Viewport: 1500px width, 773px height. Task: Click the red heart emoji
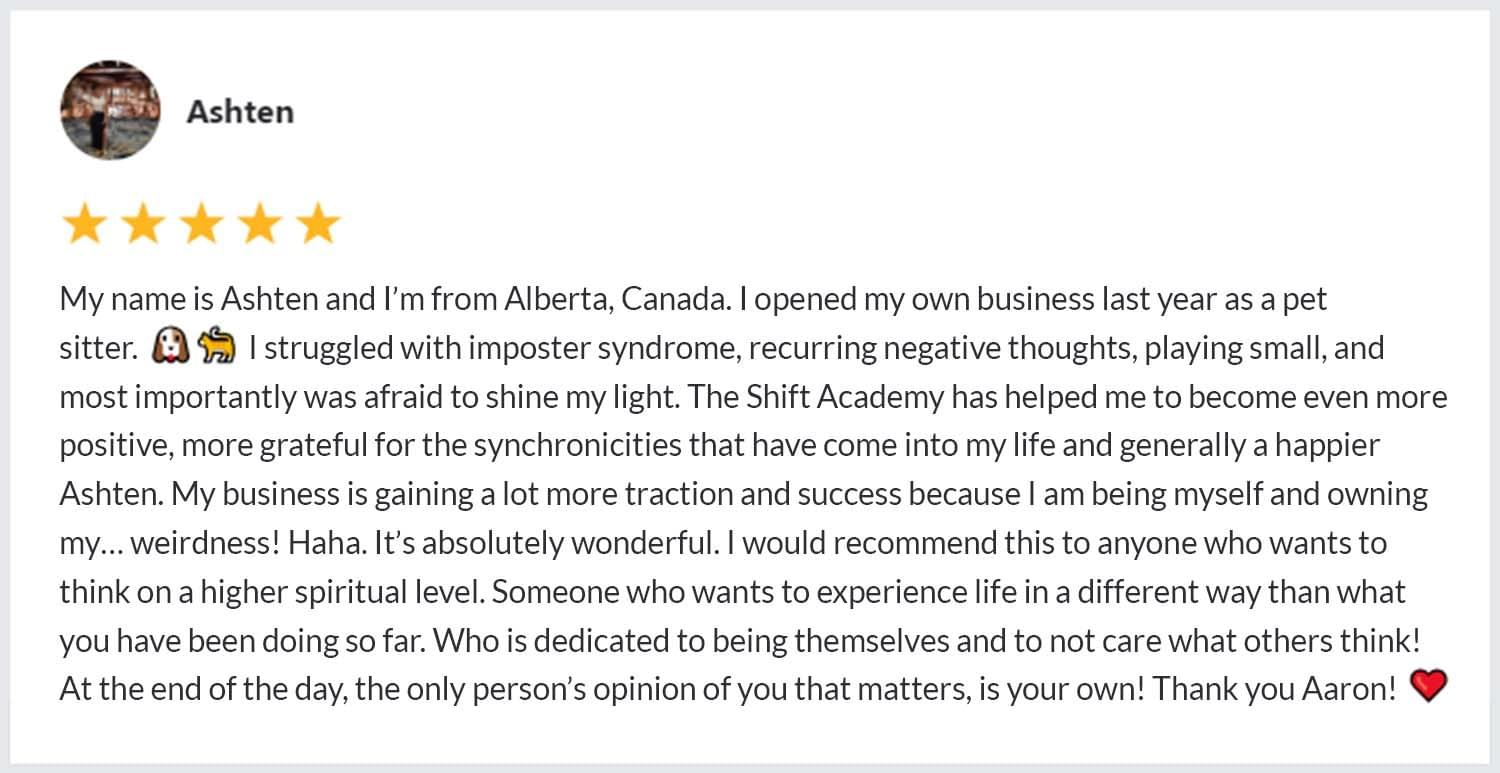coord(1427,687)
